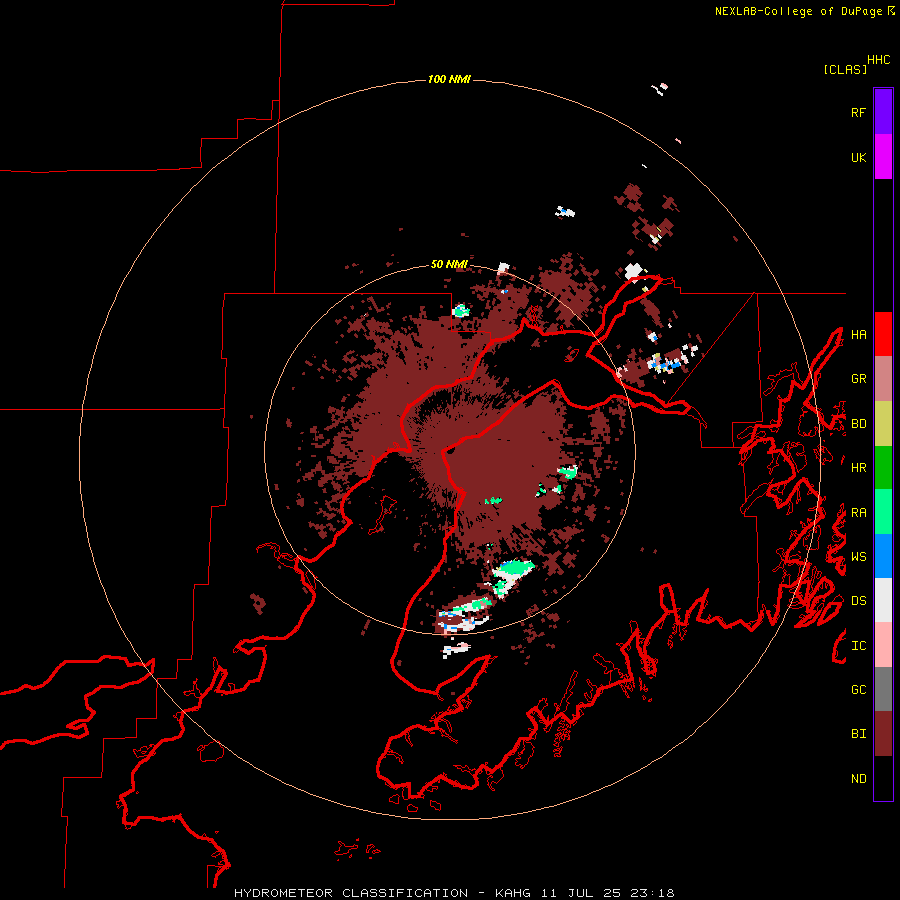This screenshot has height=900, width=900.
Task: Click the UK magenta legend swatch
Action: pos(883,157)
